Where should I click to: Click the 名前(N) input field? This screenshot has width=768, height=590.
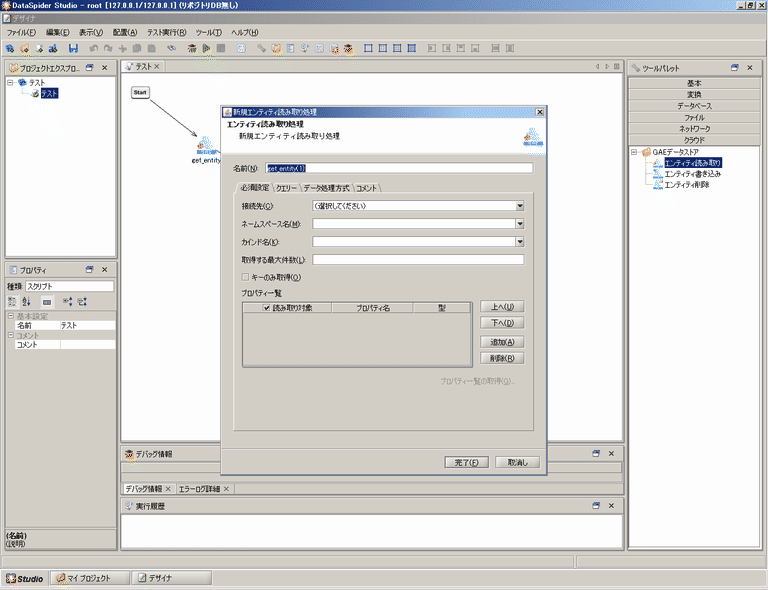(x=399, y=168)
